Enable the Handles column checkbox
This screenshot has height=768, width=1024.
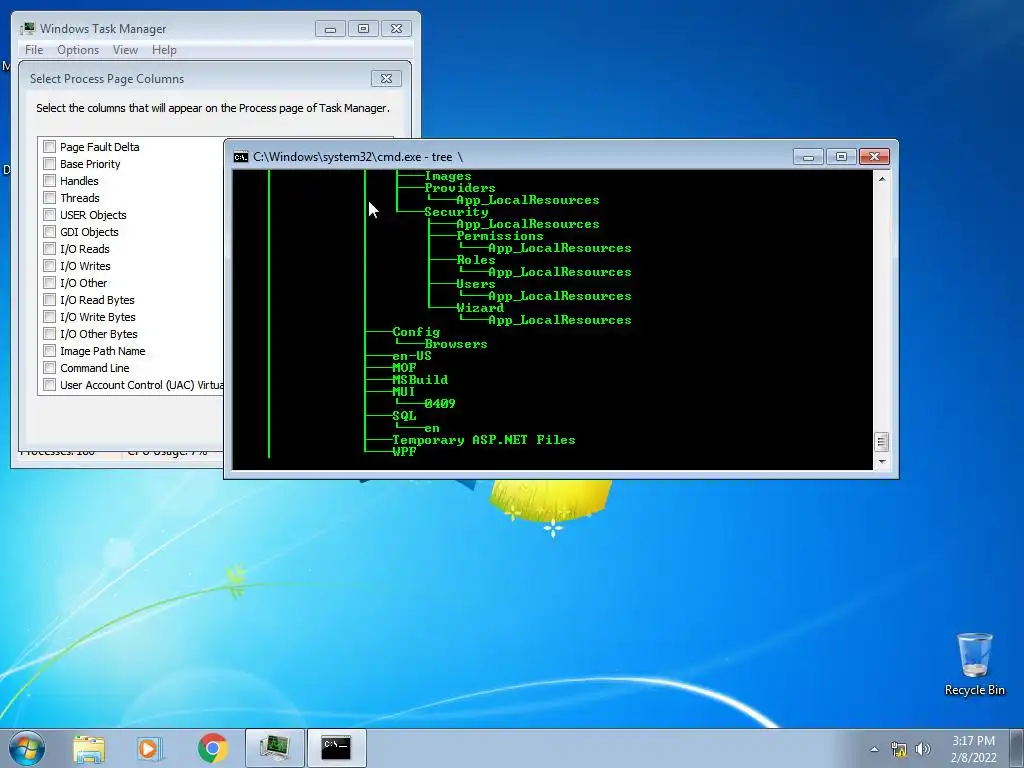click(x=50, y=180)
